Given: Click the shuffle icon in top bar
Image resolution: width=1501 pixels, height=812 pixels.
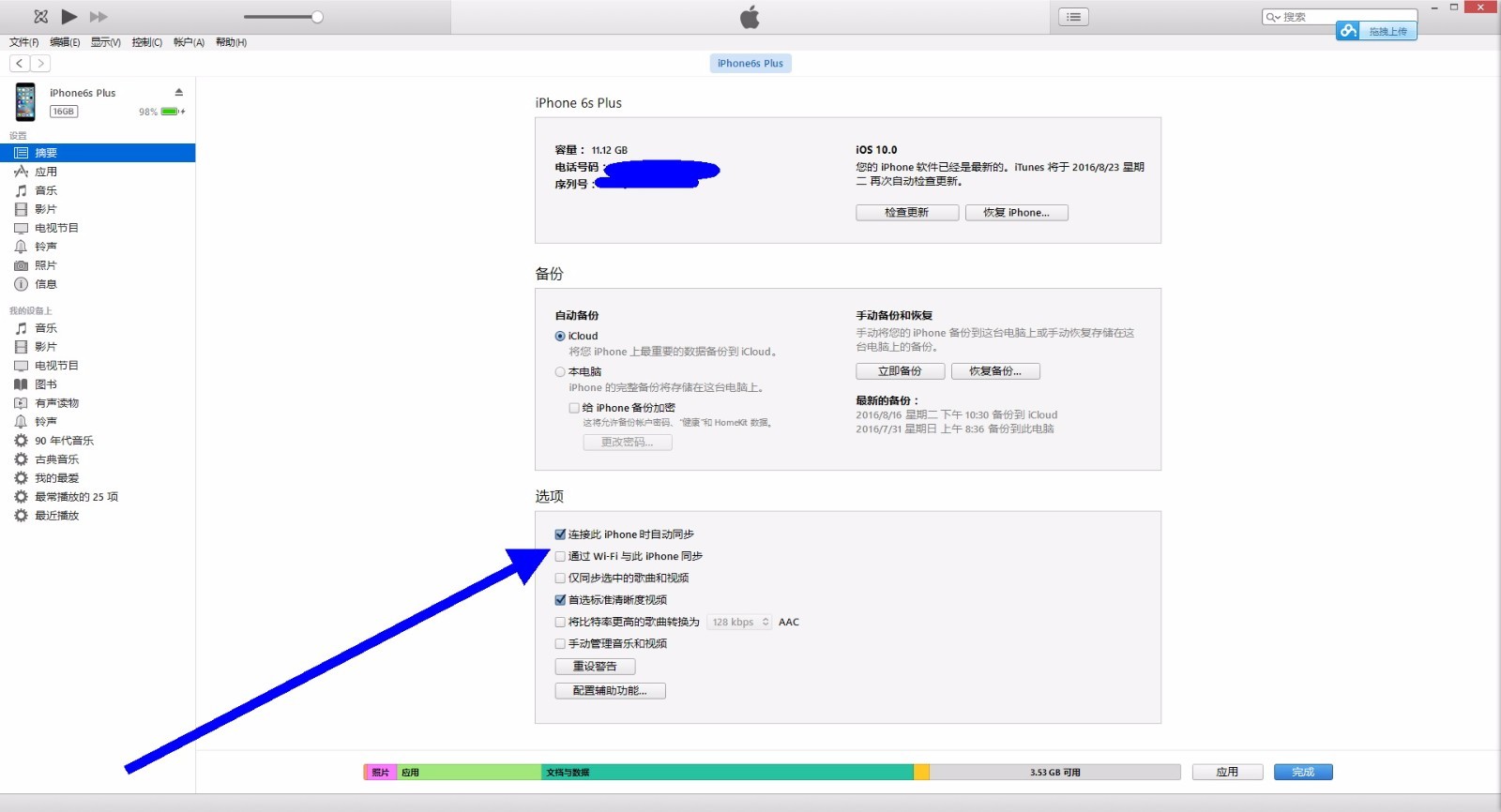Looking at the screenshot, I should click(x=40, y=16).
